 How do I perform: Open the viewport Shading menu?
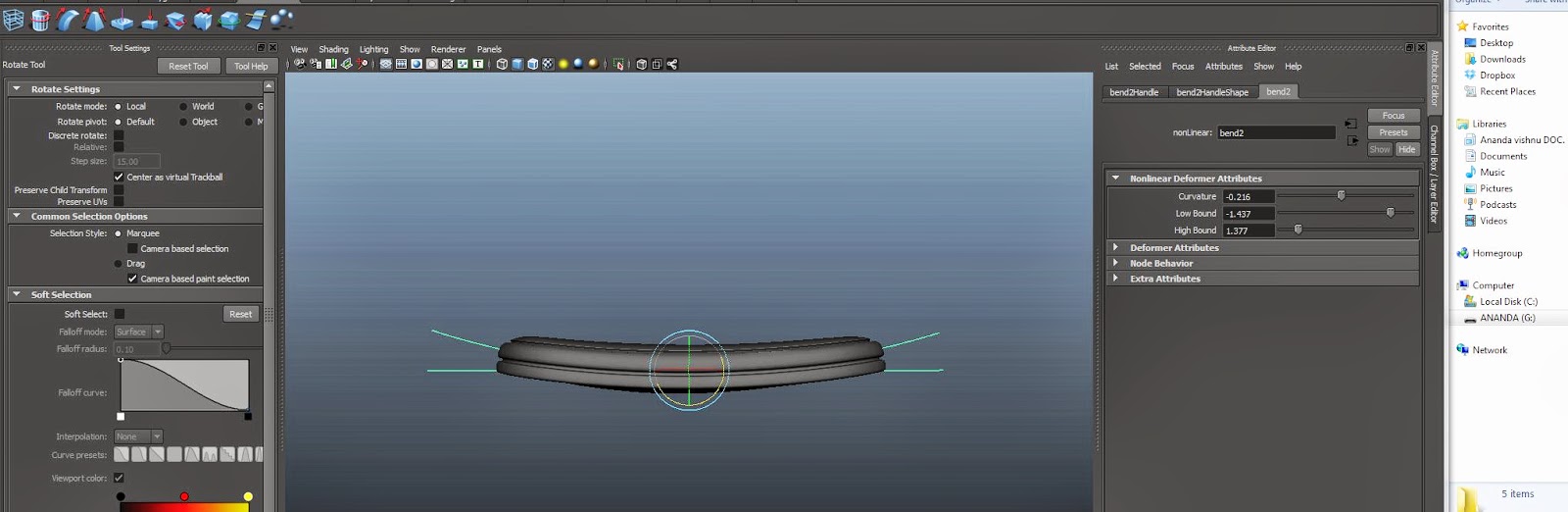[333, 49]
